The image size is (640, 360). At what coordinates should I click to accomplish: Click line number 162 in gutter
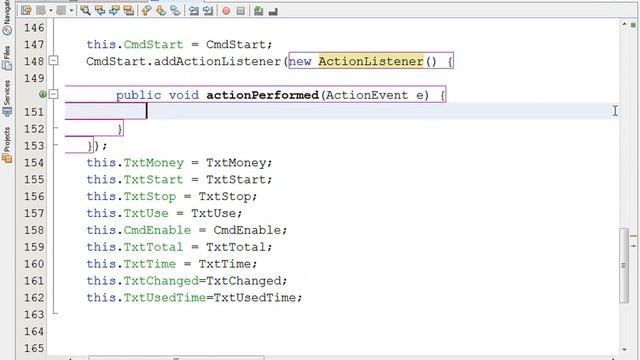tap(34, 298)
